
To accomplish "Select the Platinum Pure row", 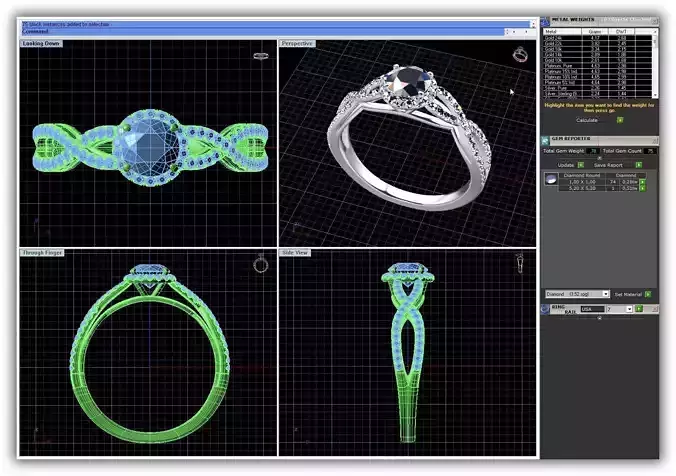I will click(x=598, y=66).
